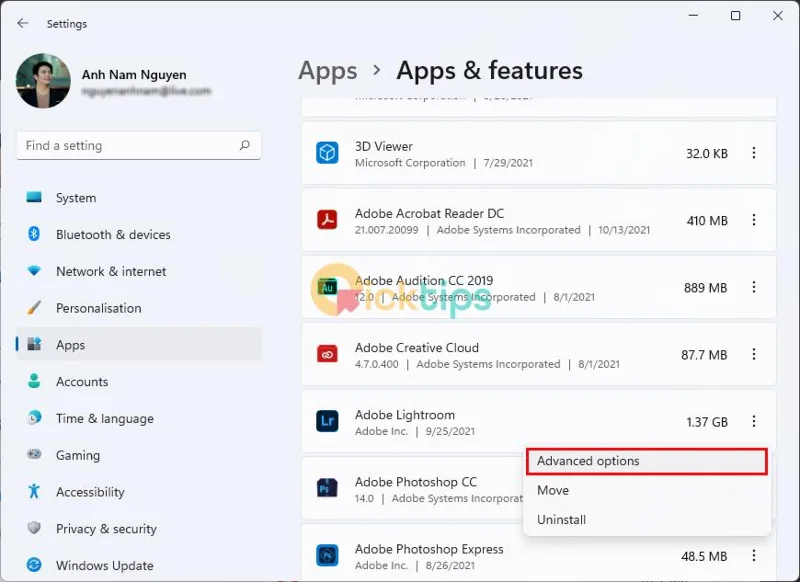
Task: Click the Adobe Creative Cloud icon
Action: (327, 354)
